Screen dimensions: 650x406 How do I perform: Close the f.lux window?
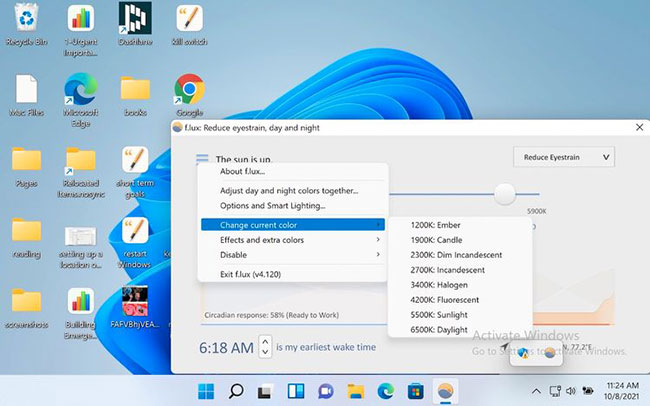tap(640, 127)
